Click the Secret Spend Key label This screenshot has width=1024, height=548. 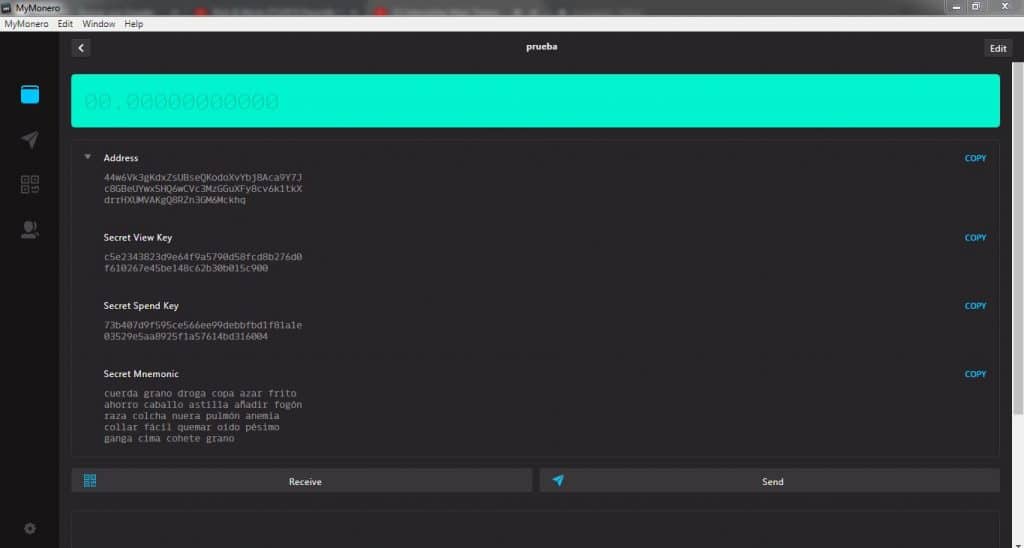coord(141,305)
